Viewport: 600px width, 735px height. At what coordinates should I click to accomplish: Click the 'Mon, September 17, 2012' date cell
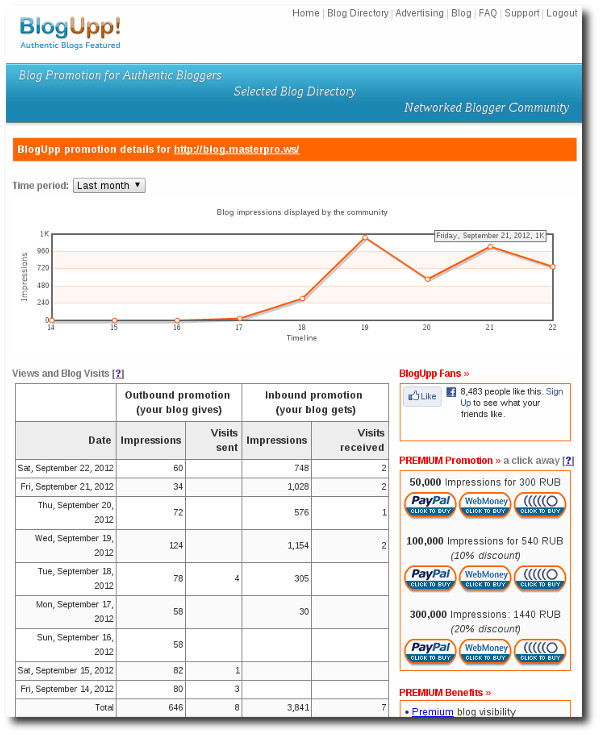tap(66, 612)
